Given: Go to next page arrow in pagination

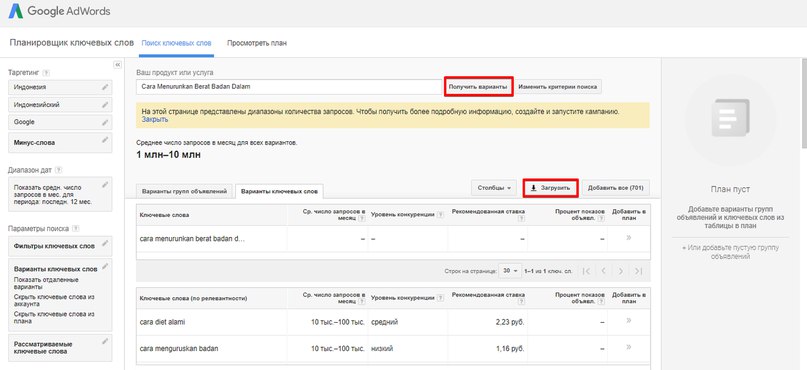Looking at the screenshot, I should (621, 271).
